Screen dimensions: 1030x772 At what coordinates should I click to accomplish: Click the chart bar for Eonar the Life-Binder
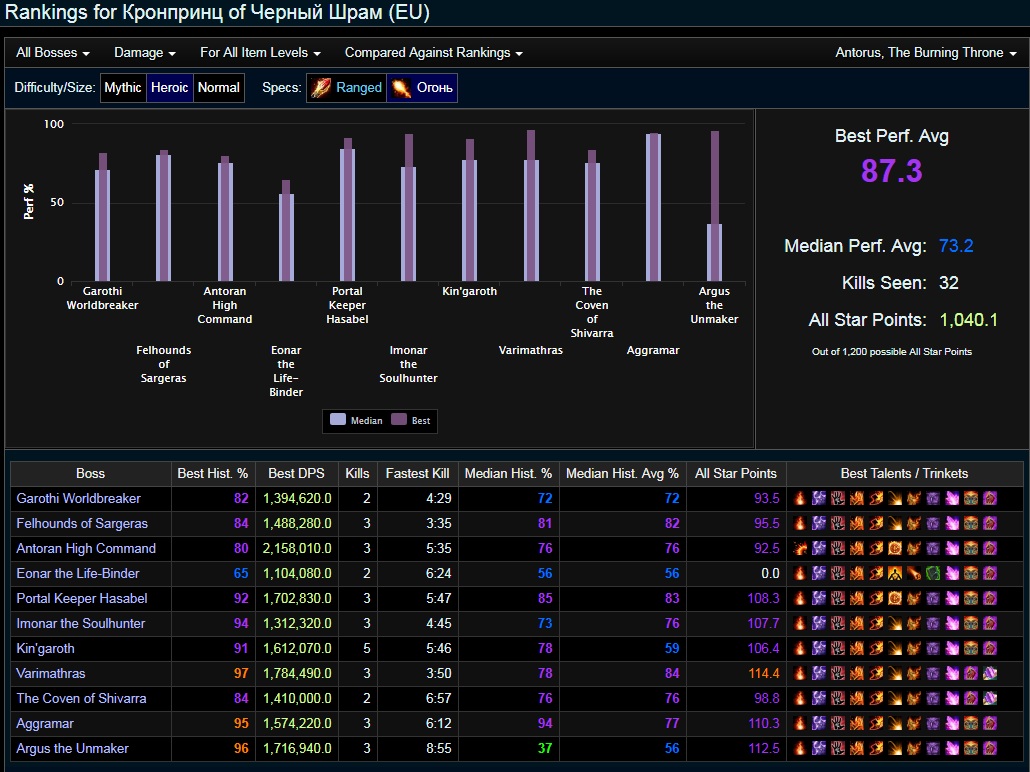(286, 231)
